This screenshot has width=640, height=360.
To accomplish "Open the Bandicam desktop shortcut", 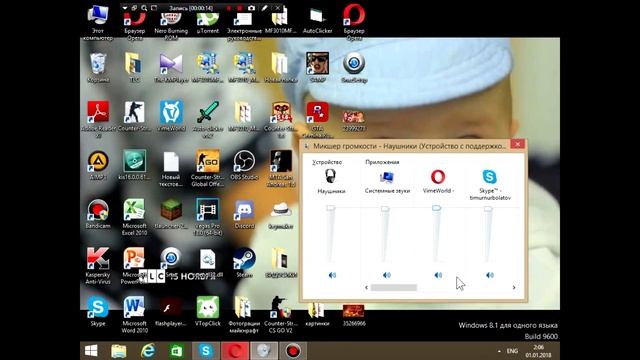I will click(x=98, y=213).
